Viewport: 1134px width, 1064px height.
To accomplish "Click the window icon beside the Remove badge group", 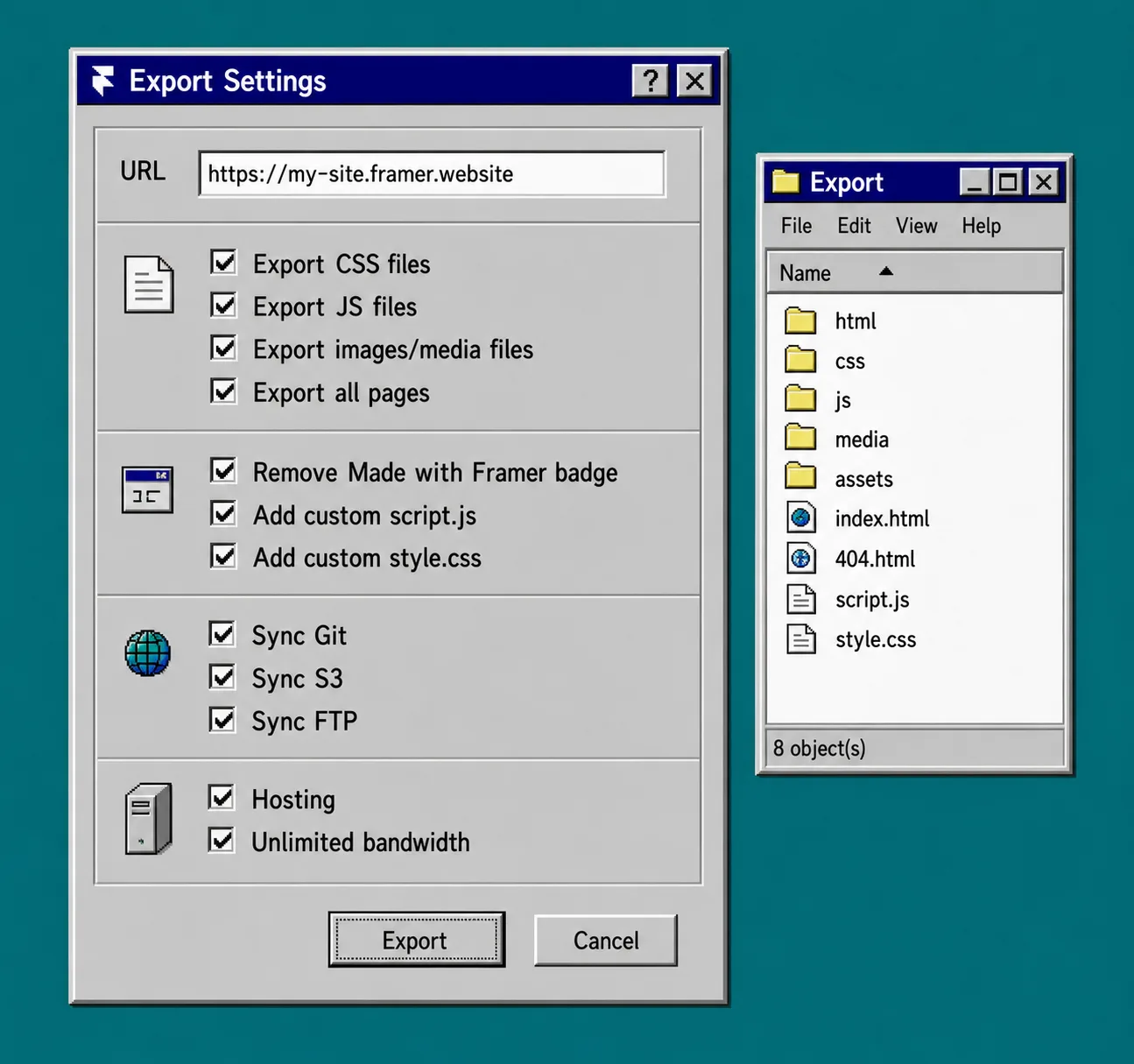I will [x=147, y=490].
